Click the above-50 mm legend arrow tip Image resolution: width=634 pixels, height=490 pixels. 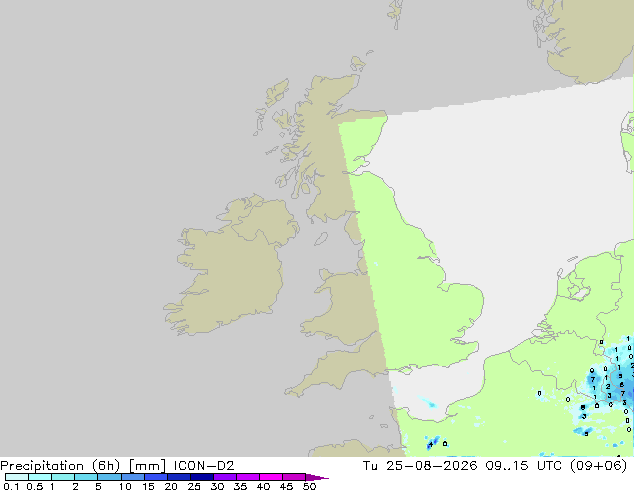(317, 477)
